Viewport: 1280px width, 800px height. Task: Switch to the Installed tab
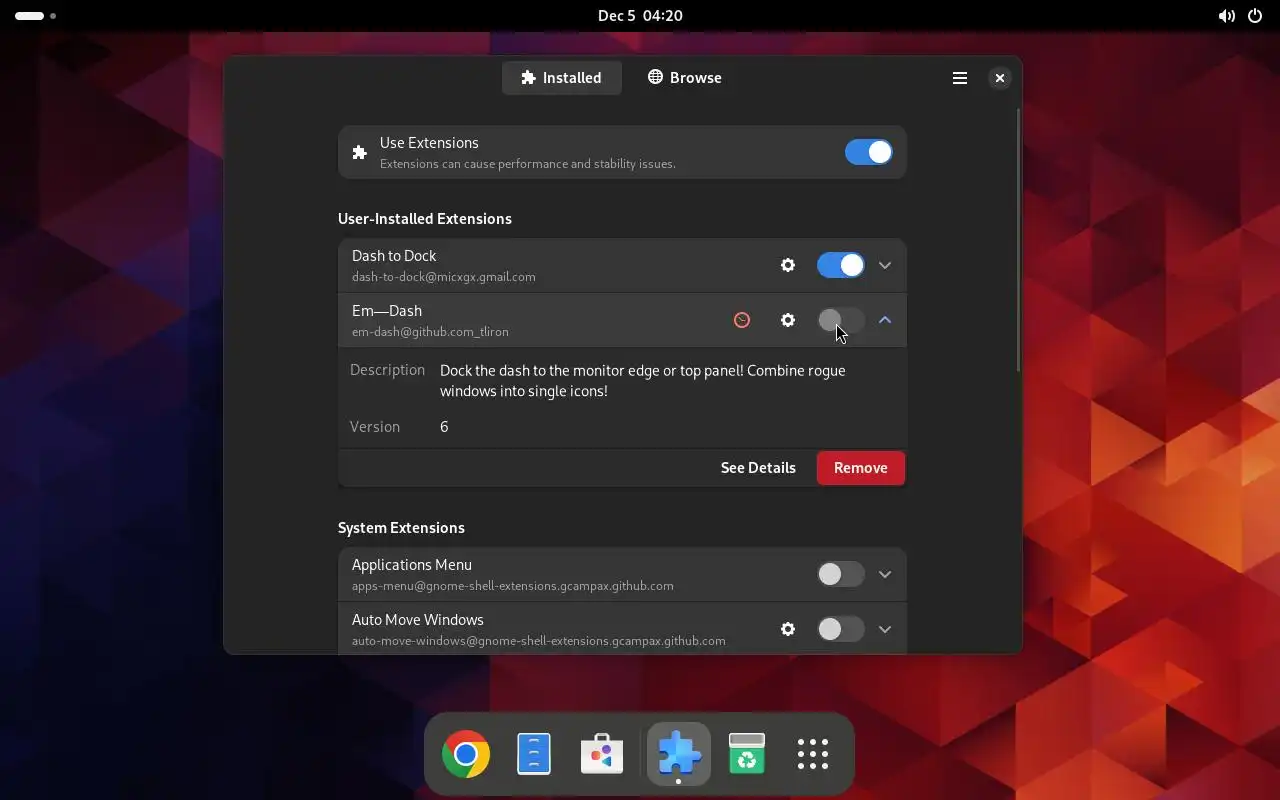click(562, 78)
